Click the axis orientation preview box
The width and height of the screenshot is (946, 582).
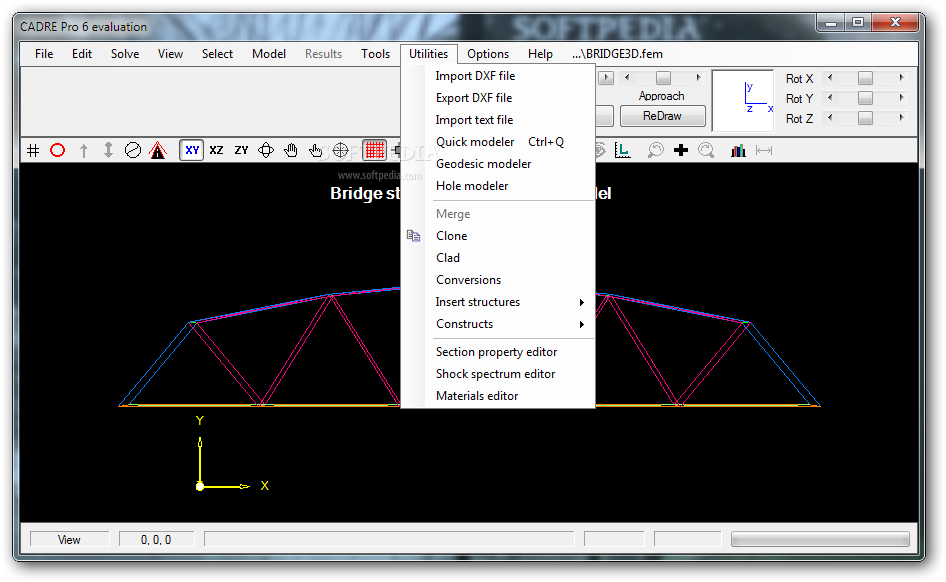(743, 100)
